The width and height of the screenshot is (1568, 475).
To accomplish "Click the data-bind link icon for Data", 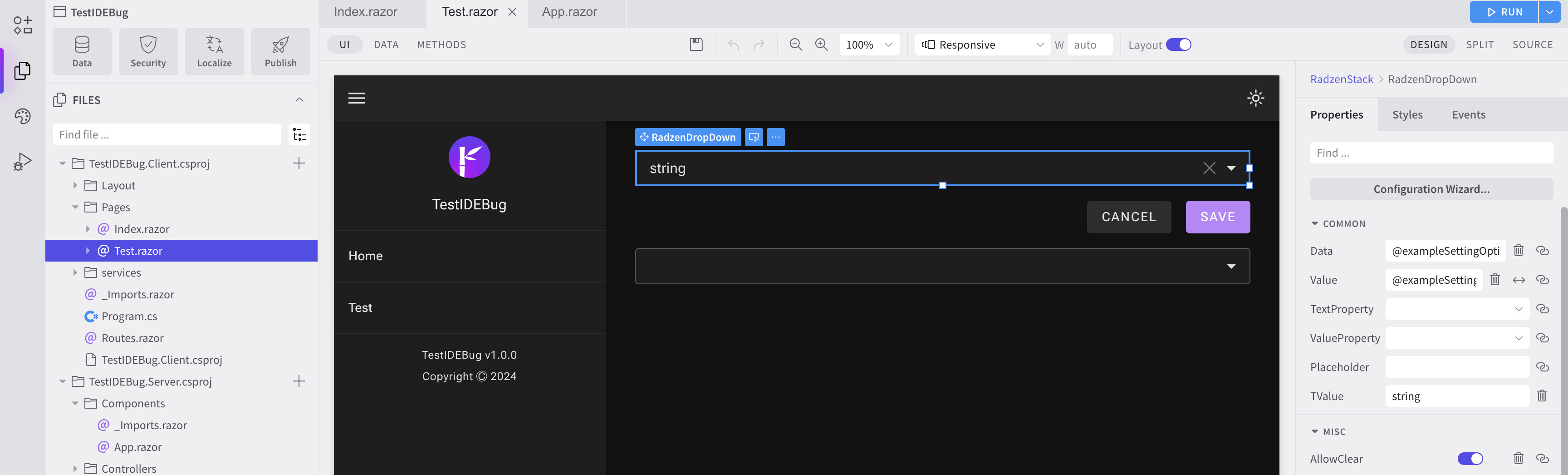I will tap(1543, 250).
